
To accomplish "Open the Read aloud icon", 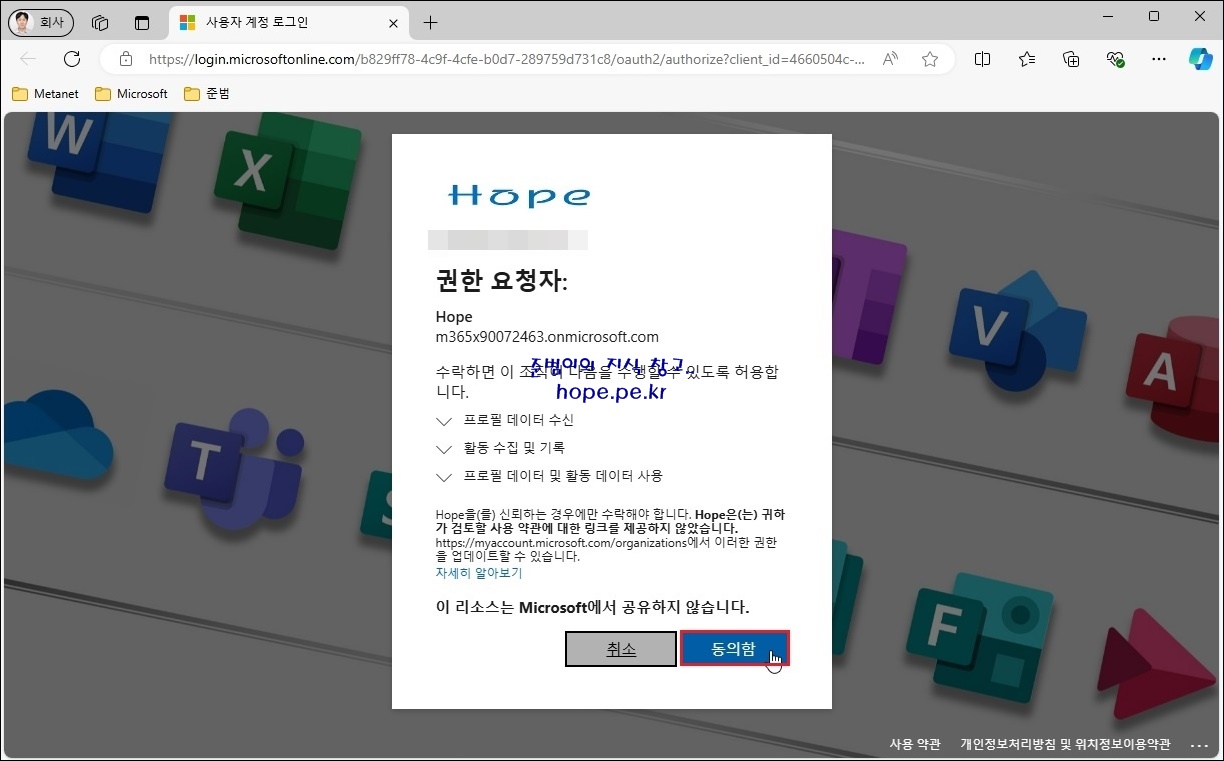I will pyautogui.click(x=890, y=59).
